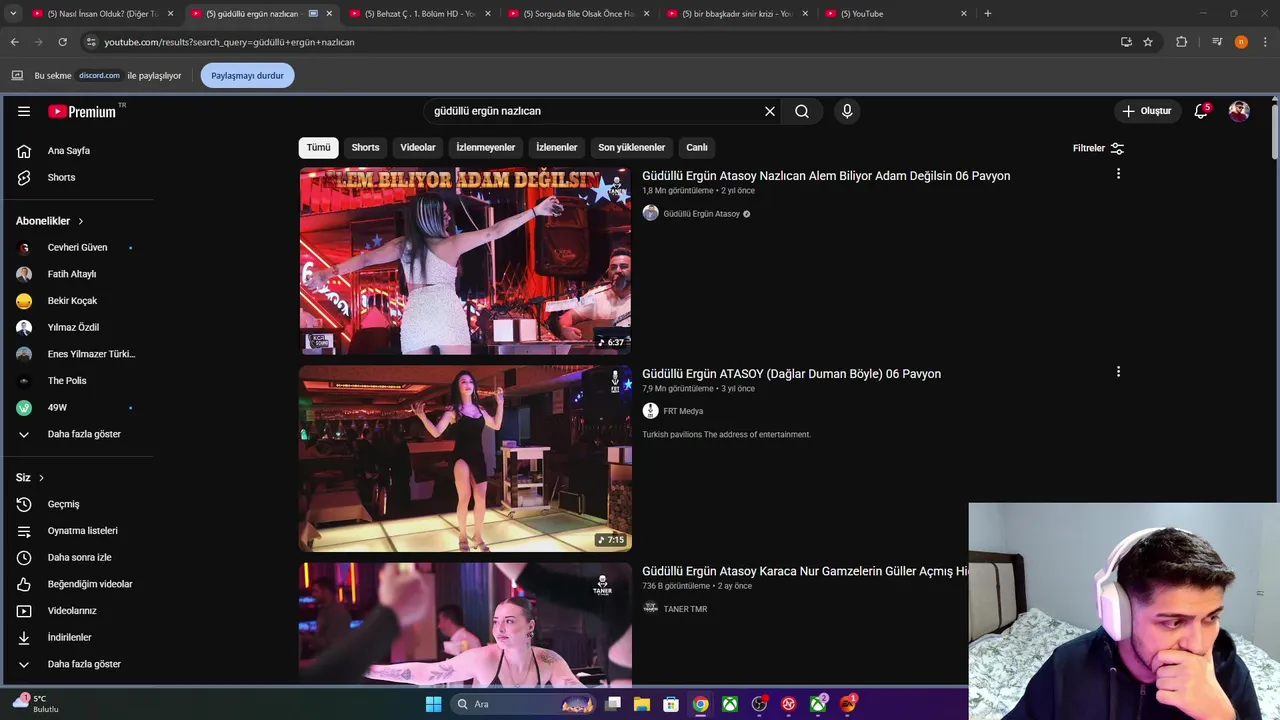This screenshot has width=1280, height=720.
Task: Open the YouTube hamburger guide menu
Action: click(24, 111)
